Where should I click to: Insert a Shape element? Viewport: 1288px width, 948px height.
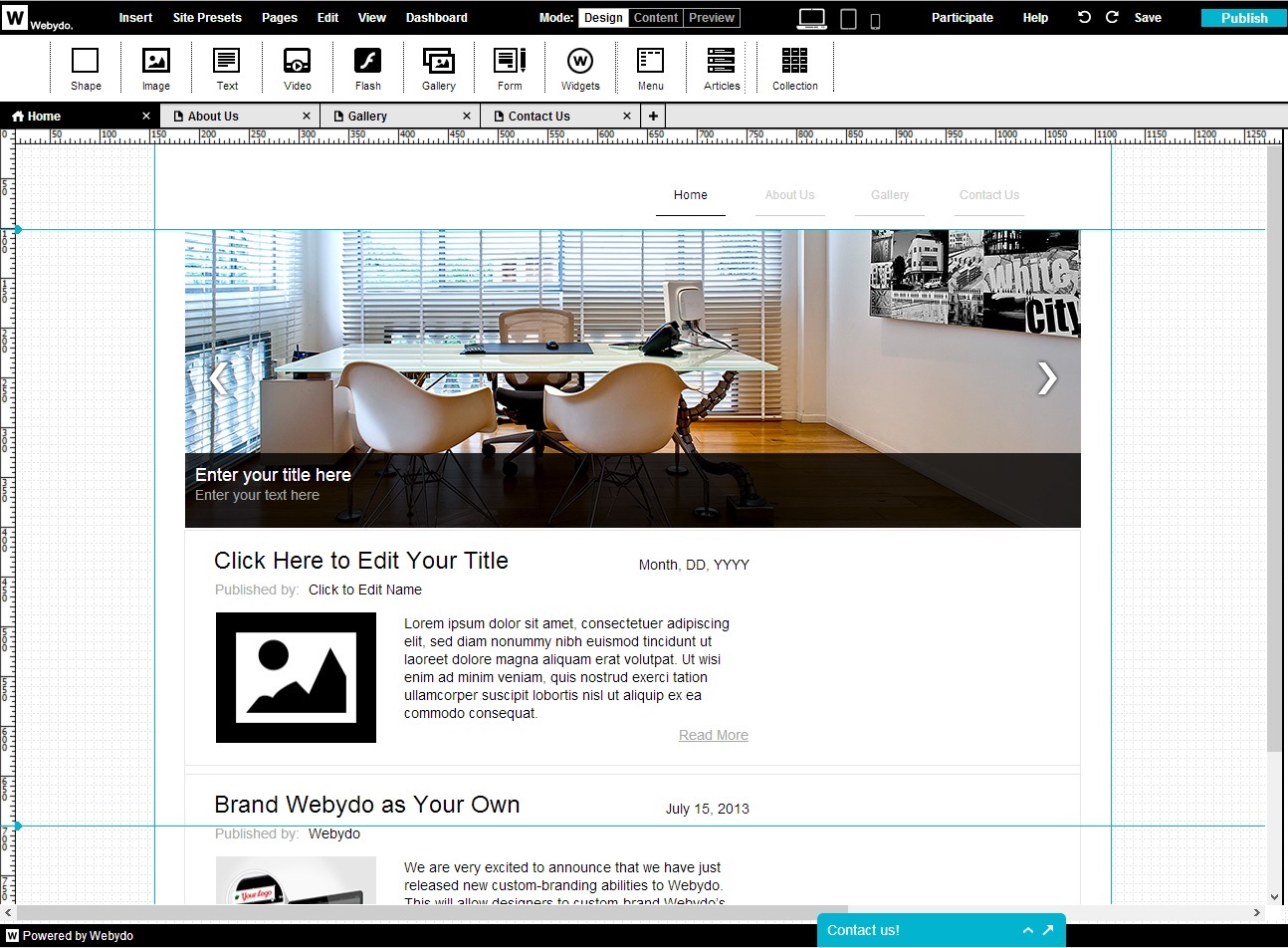pyautogui.click(x=86, y=69)
